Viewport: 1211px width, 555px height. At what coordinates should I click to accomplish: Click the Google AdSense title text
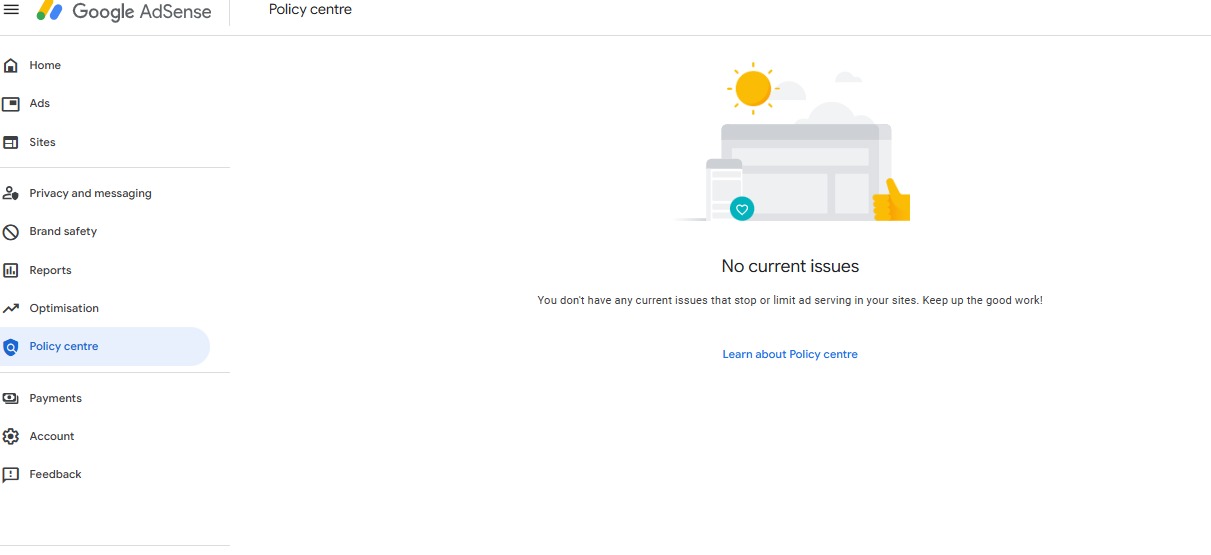point(142,12)
